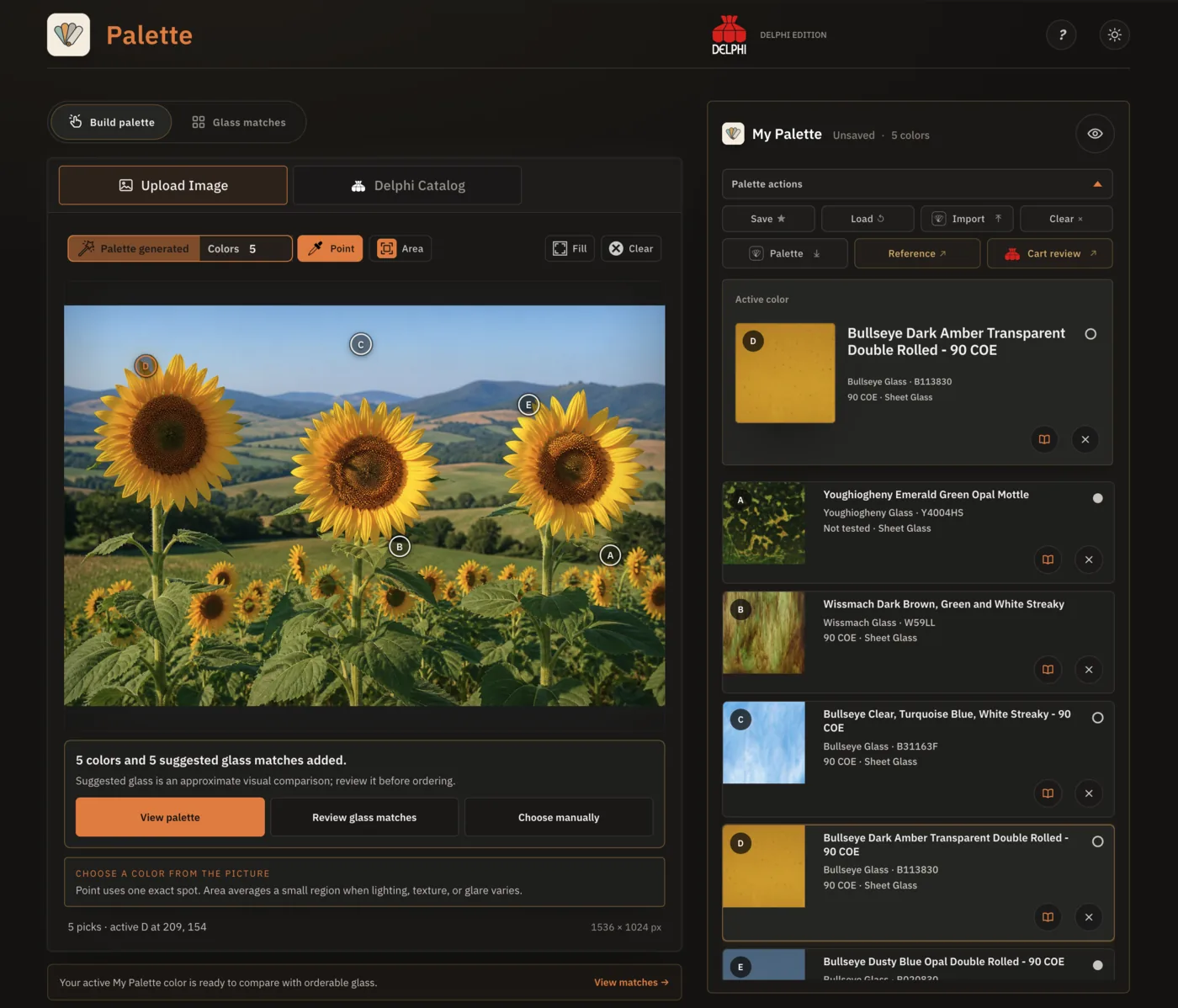This screenshot has width=1178, height=1008.
Task: Open the Reference external link button
Action: (x=917, y=253)
